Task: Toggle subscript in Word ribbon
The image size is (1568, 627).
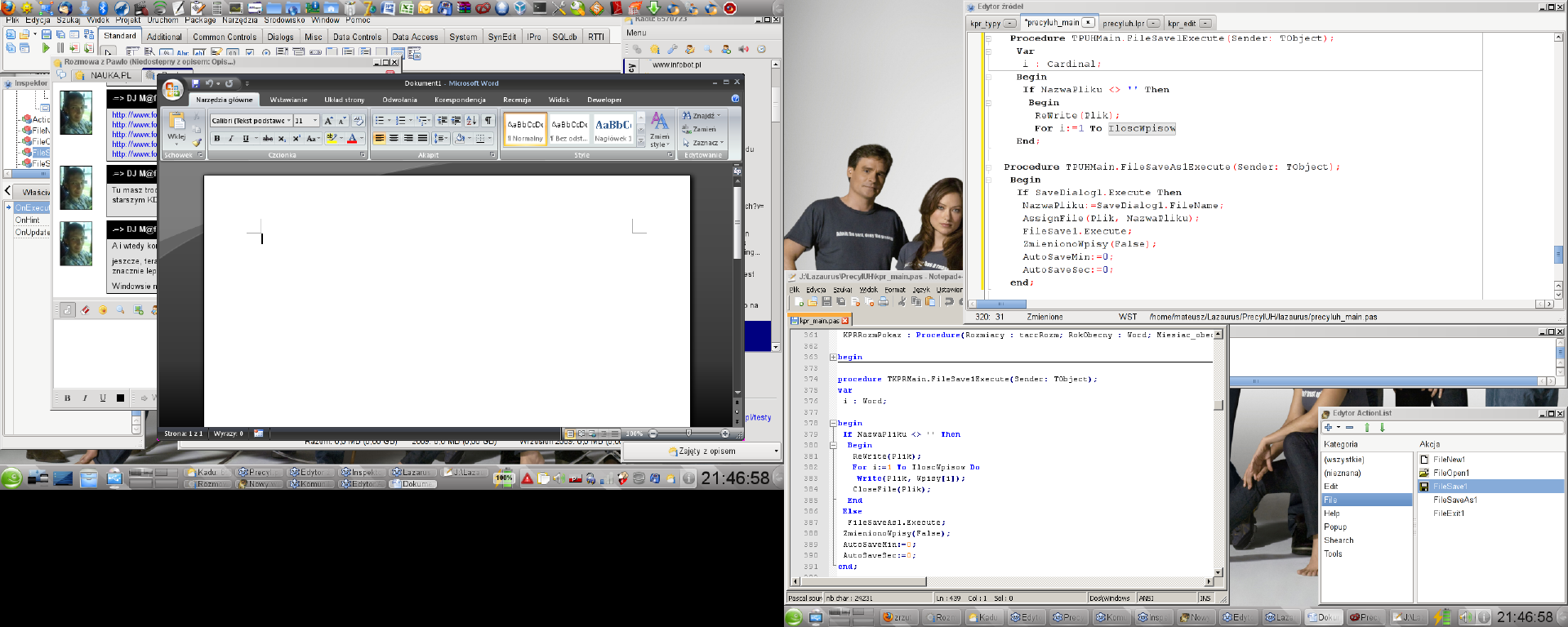Action: 282,139
